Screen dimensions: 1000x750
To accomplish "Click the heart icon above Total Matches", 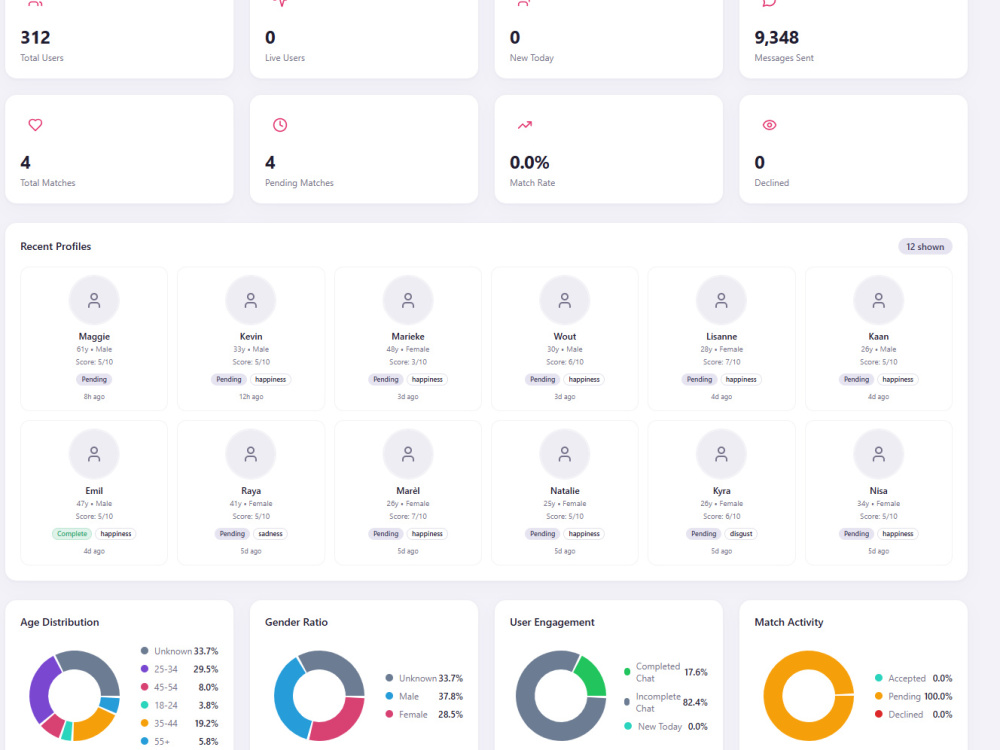I will 35,125.
